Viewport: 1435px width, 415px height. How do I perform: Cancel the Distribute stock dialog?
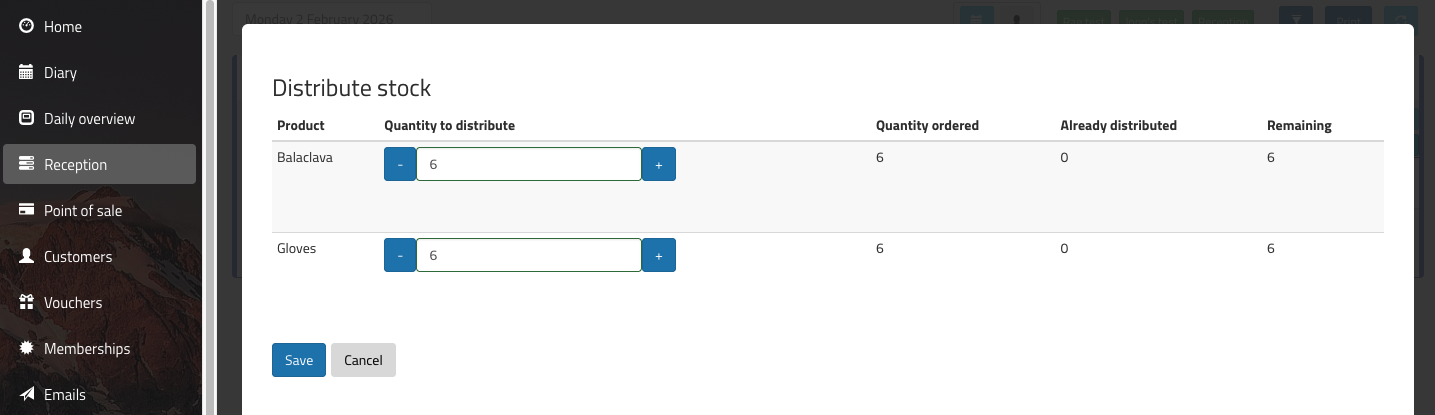coord(363,360)
